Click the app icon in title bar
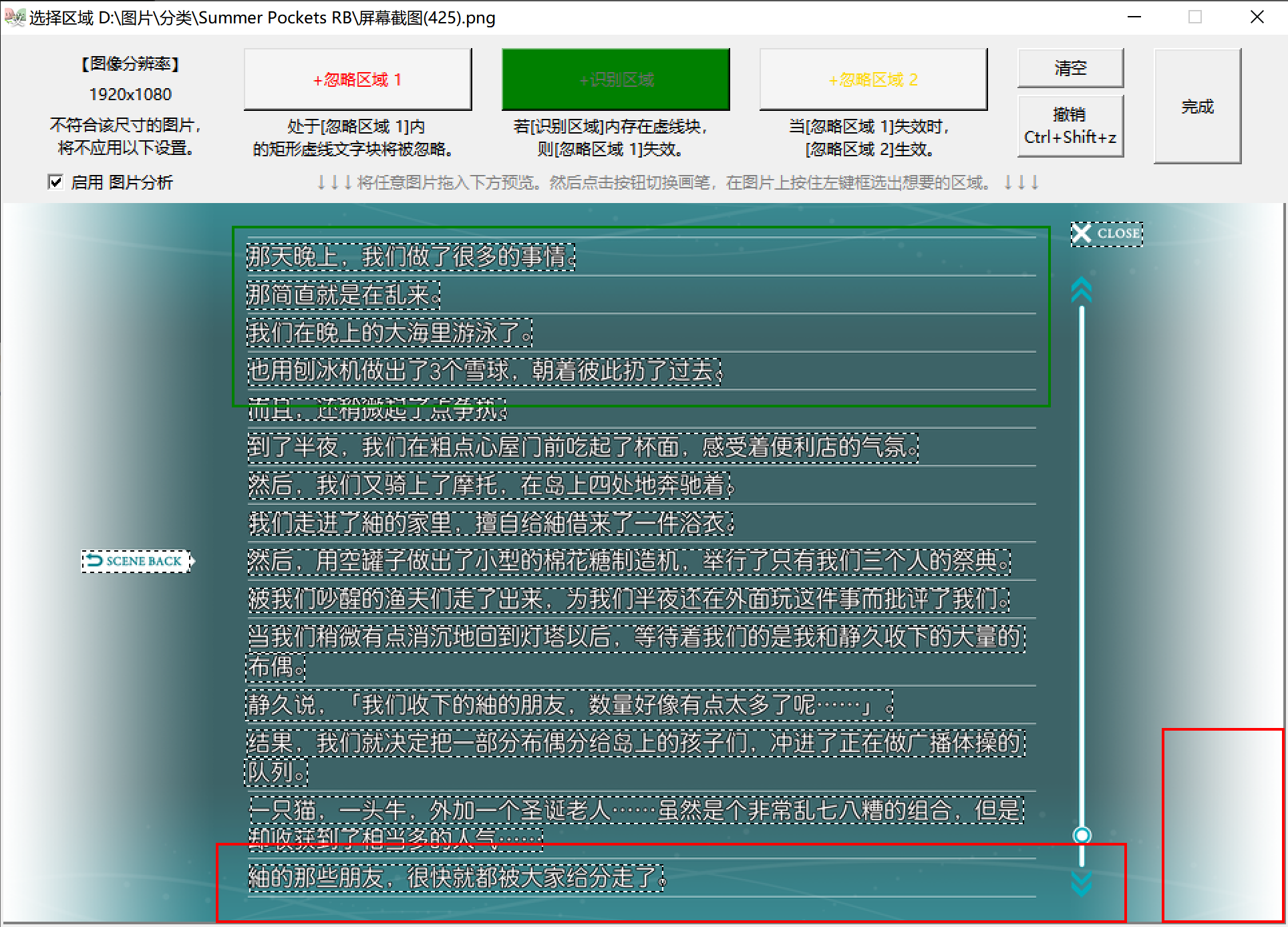 pos(14,17)
